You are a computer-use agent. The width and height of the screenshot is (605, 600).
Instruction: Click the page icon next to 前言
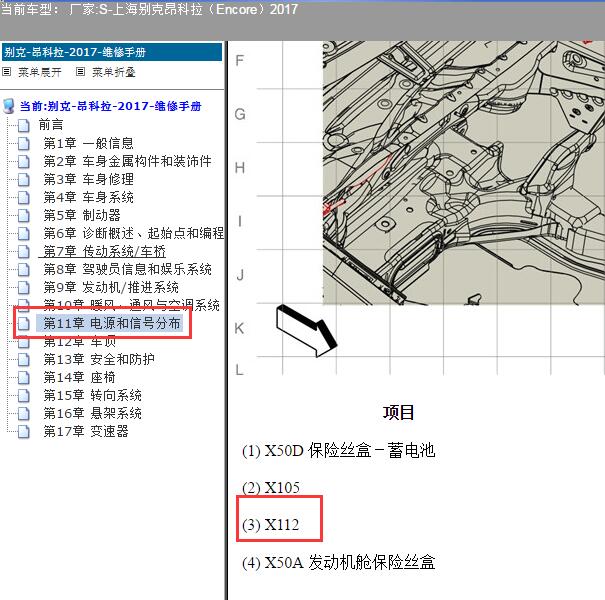point(24,125)
